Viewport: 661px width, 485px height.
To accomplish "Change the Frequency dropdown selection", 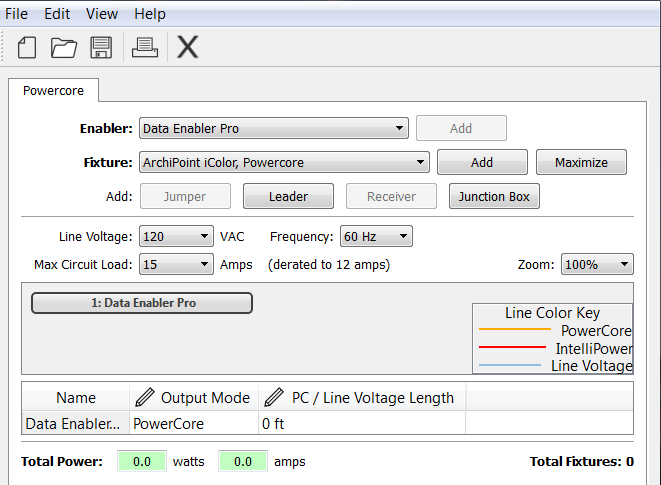I will point(376,237).
